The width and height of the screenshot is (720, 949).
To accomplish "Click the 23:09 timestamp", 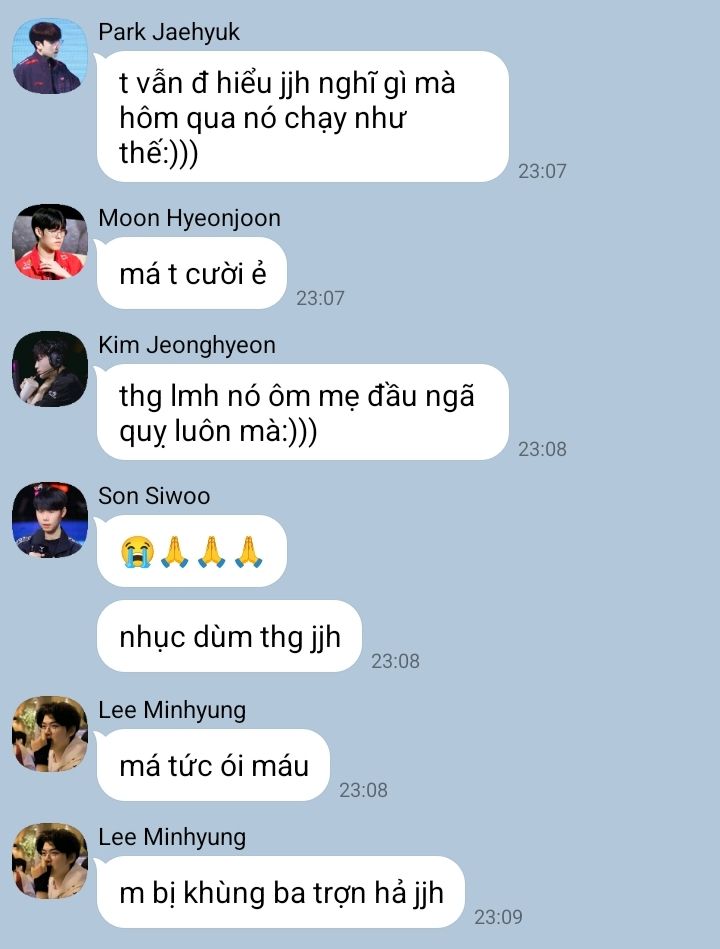I will pyautogui.click(x=498, y=917).
